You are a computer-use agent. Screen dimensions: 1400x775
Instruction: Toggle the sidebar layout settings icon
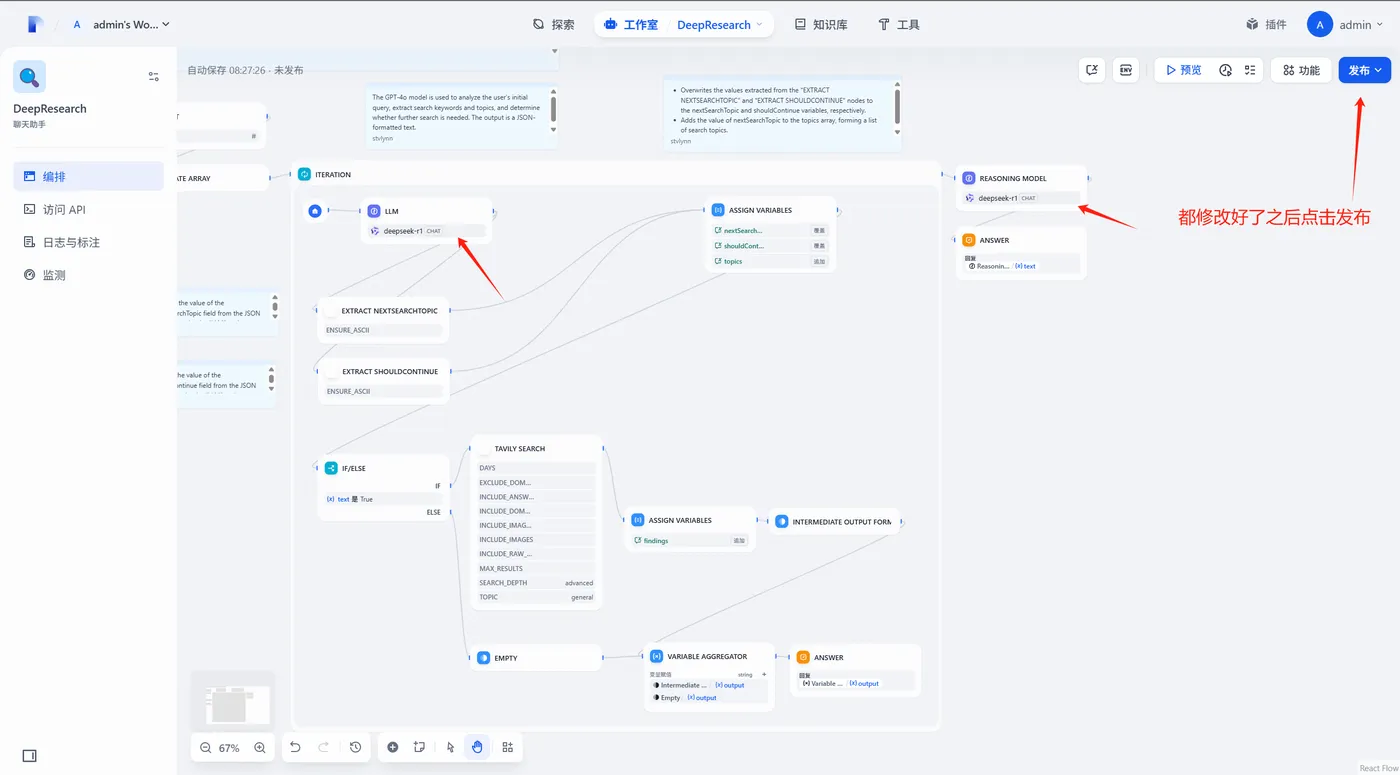pyautogui.click(x=153, y=76)
